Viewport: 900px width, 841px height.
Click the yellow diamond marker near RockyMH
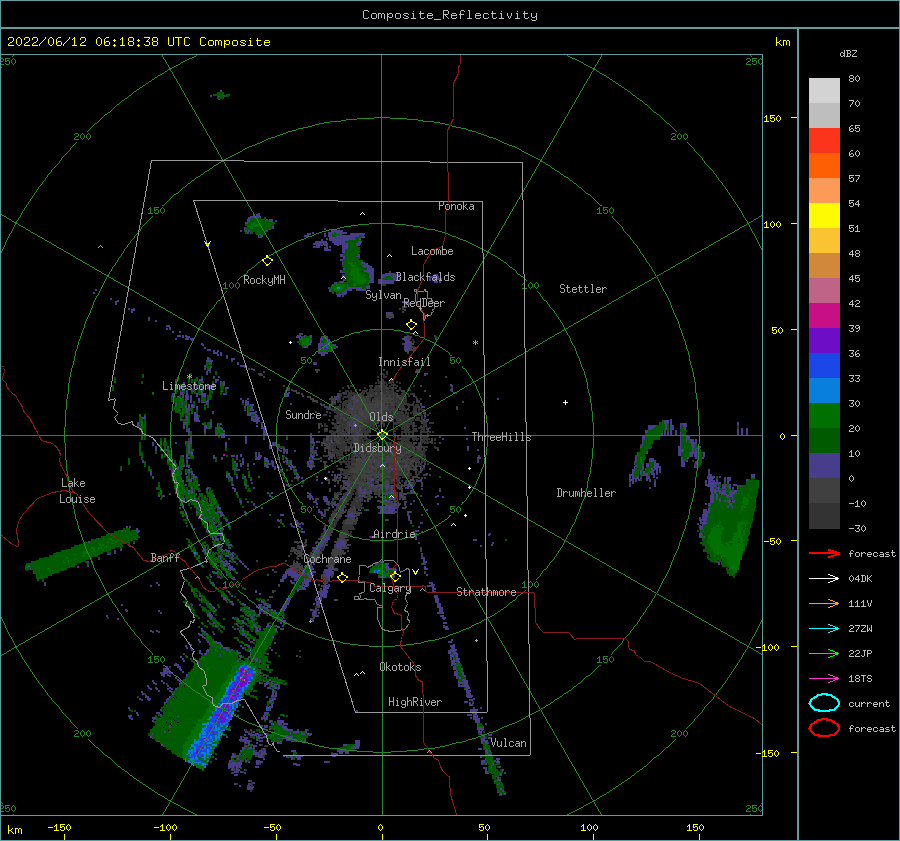tap(267, 261)
